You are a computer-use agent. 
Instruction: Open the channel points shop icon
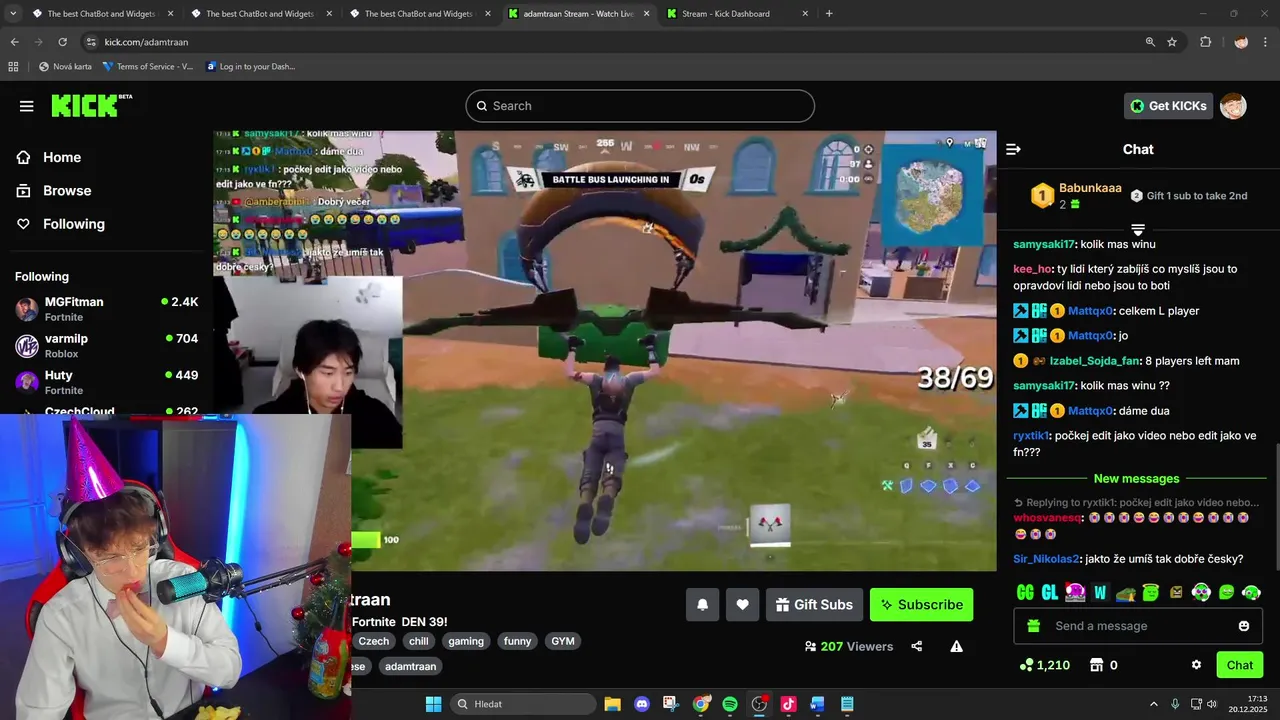pyautogui.click(x=1096, y=665)
